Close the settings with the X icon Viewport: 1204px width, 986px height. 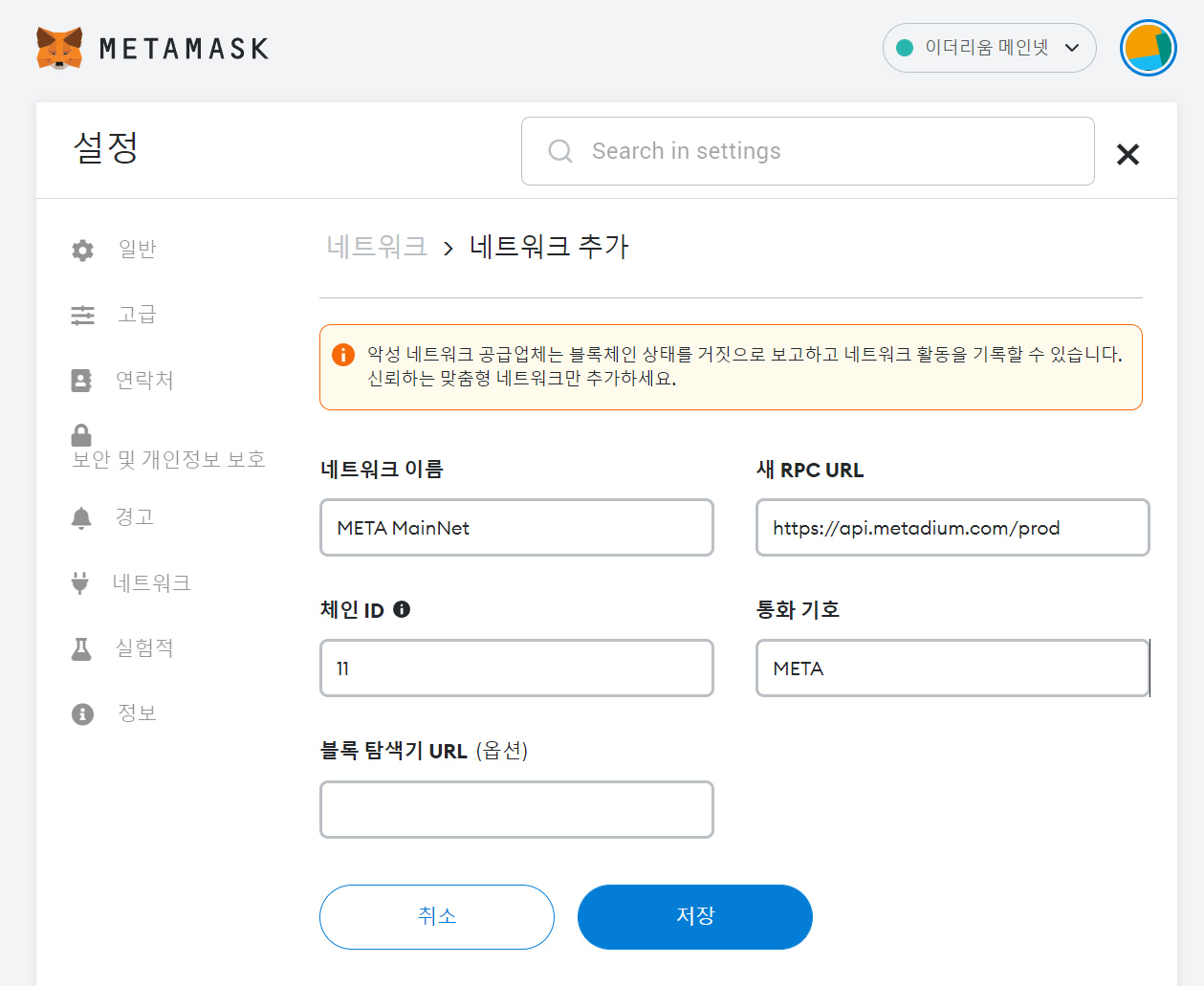1127,154
